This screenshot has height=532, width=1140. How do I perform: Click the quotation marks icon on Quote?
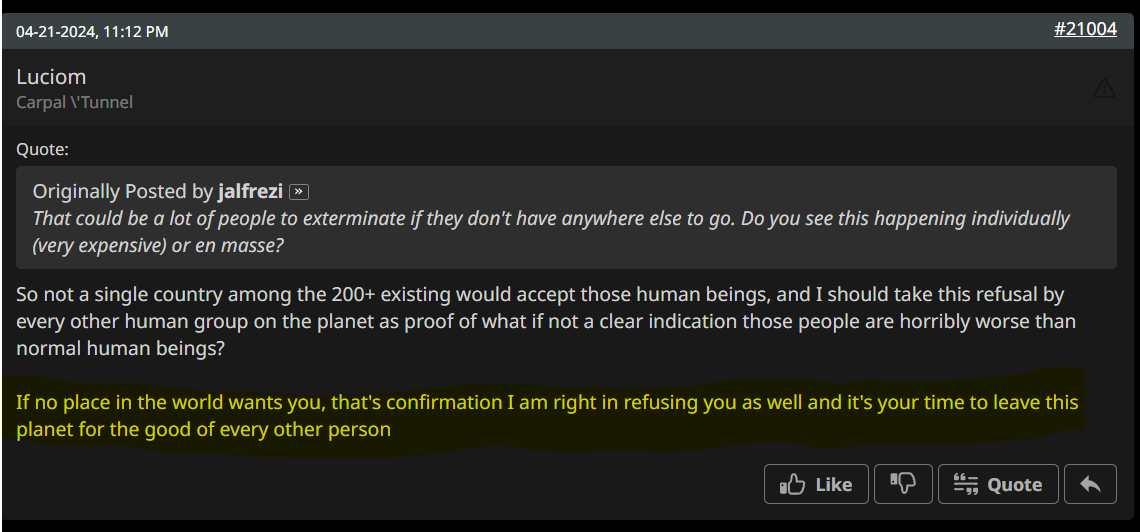[965, 485]
